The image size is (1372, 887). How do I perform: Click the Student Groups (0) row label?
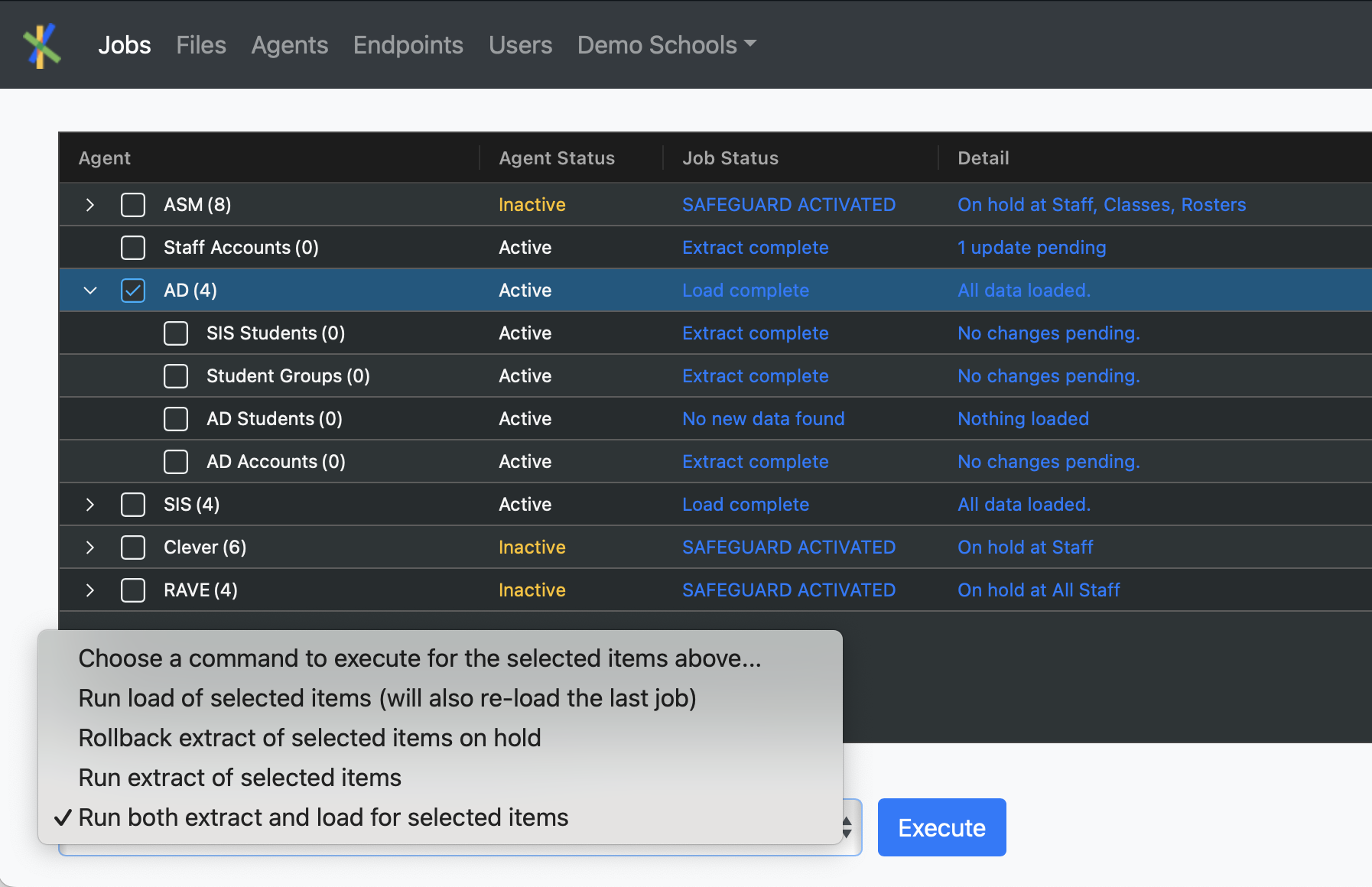[288, 376]
